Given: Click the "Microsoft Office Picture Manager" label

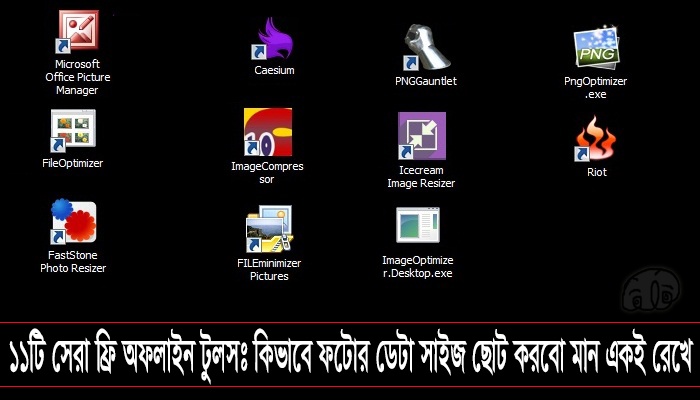Looking at the screenshot, I should click(x=77, y=77).
